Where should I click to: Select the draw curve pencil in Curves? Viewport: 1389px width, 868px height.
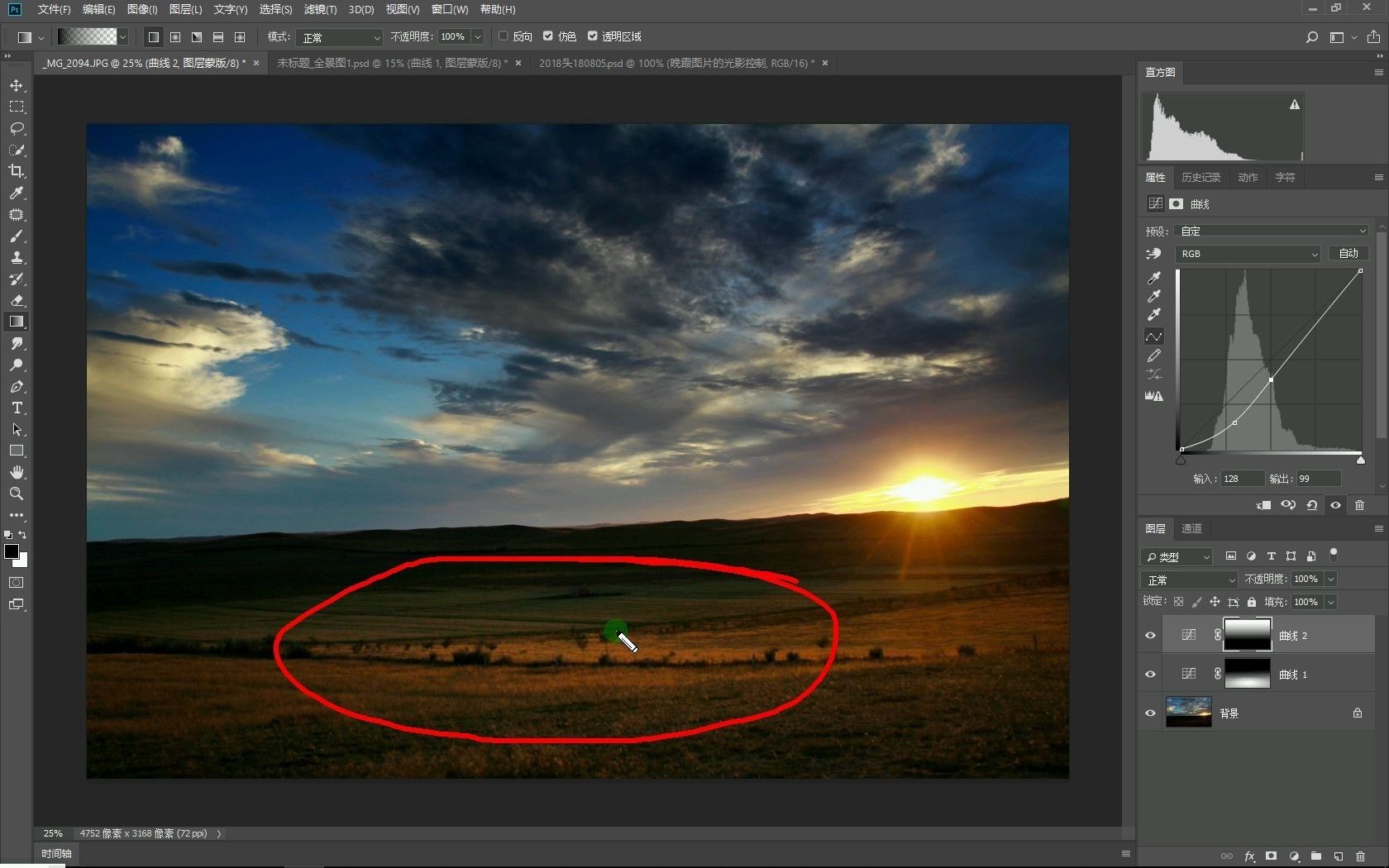click(1154, 355)
